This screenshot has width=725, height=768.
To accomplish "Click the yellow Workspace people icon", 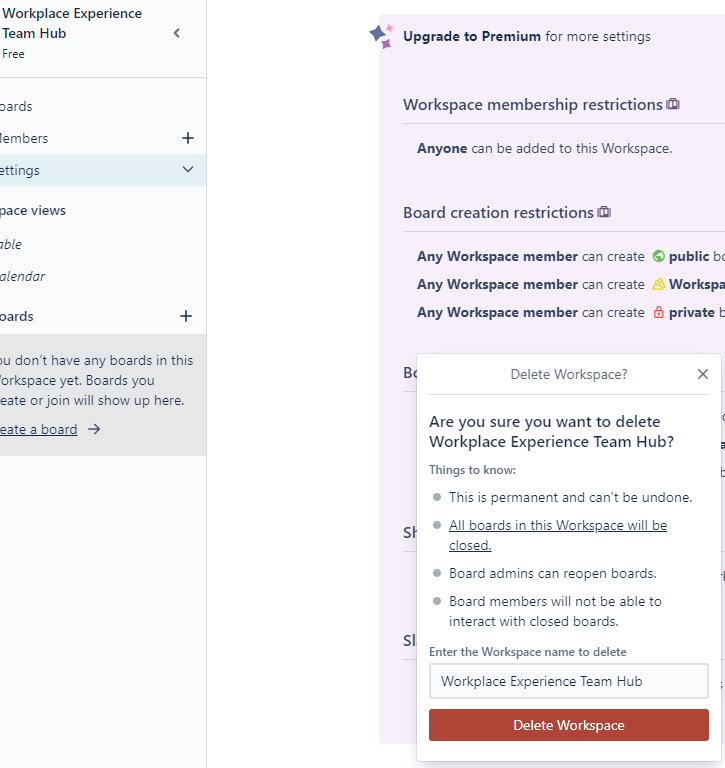I will click(658, 284).
